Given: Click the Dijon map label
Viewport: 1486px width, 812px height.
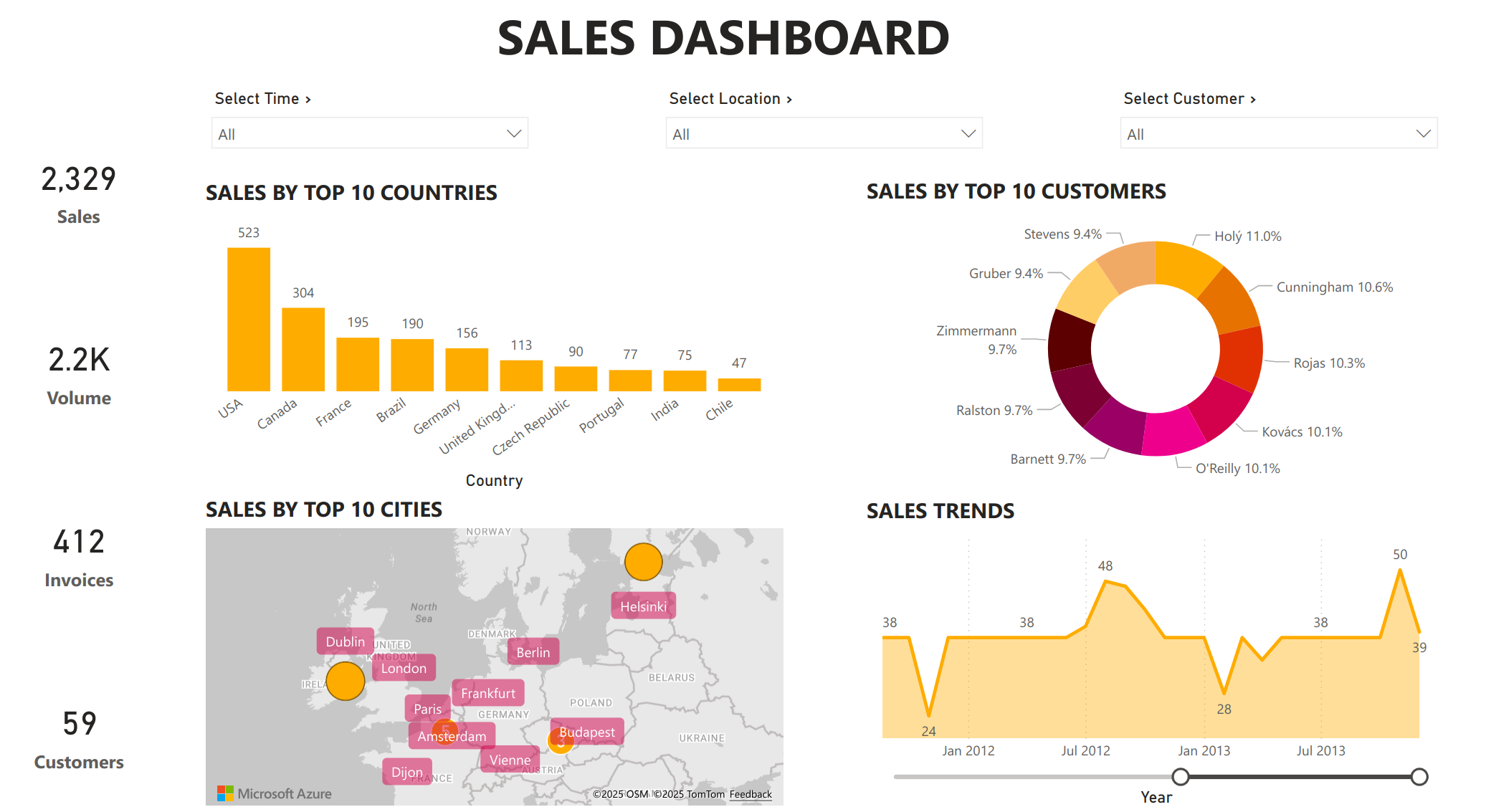Looking at the screenshot, I should point(407,772).
